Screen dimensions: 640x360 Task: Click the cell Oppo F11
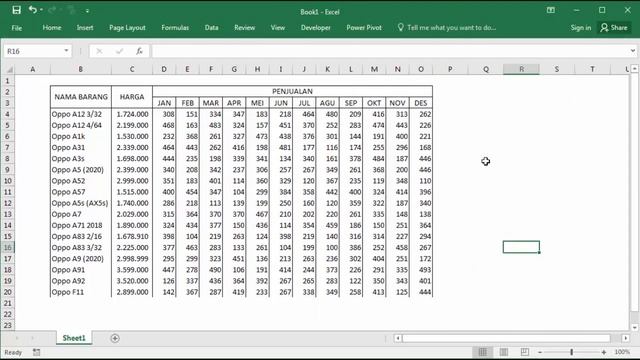pyautogui.click(x=81, y=292)
